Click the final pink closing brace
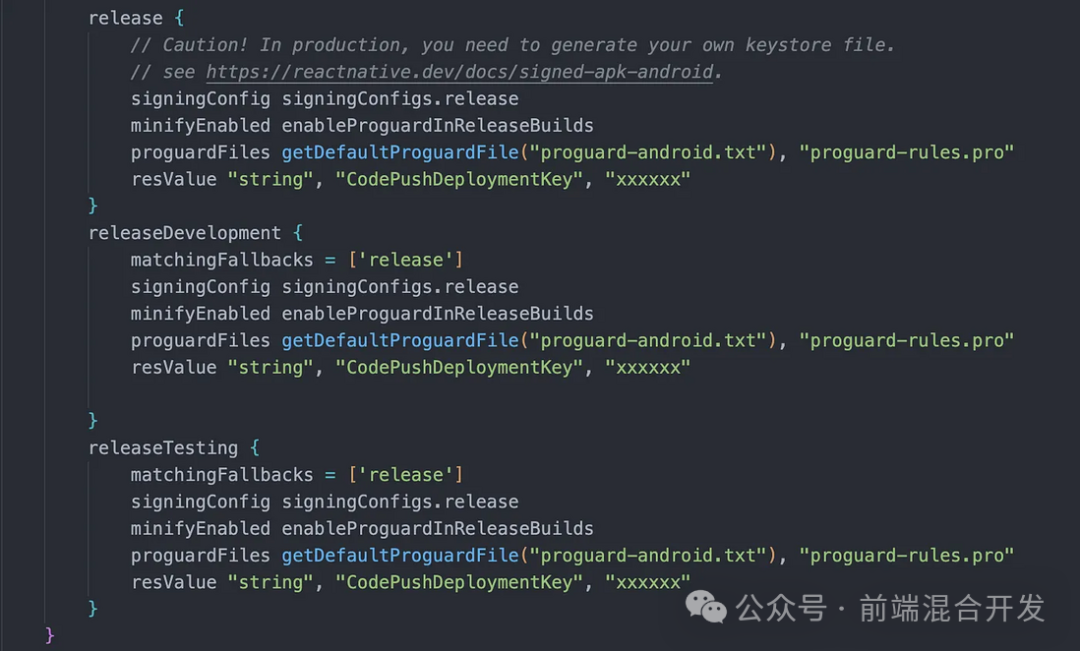1080x651 pixels. click(x=50, y=634)
